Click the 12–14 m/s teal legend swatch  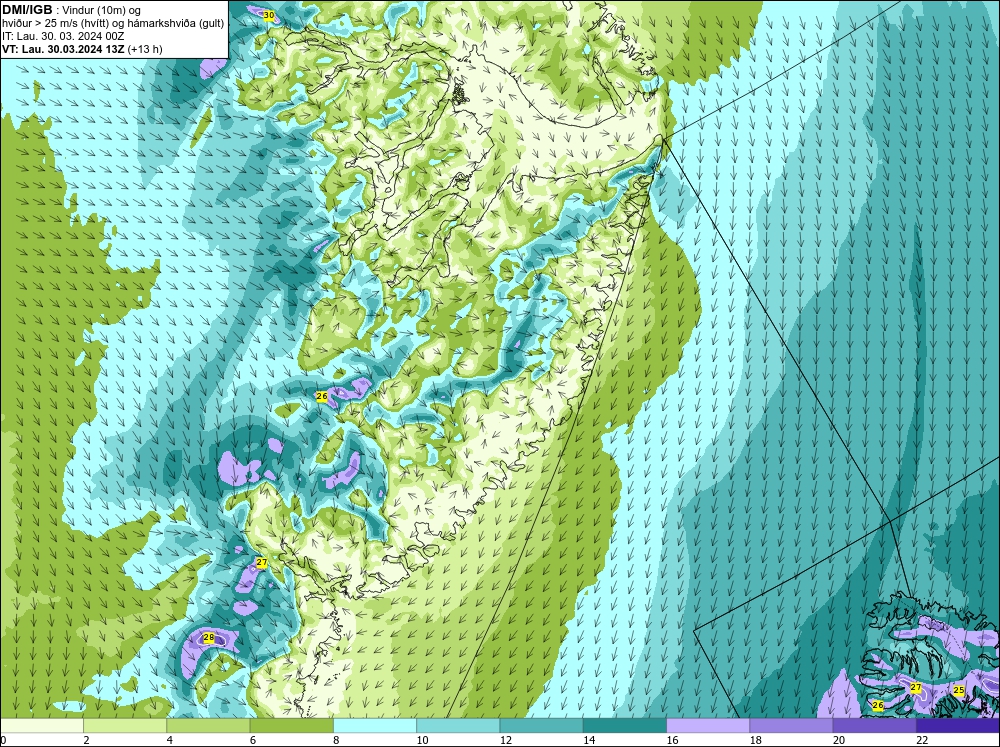(541, 725)
